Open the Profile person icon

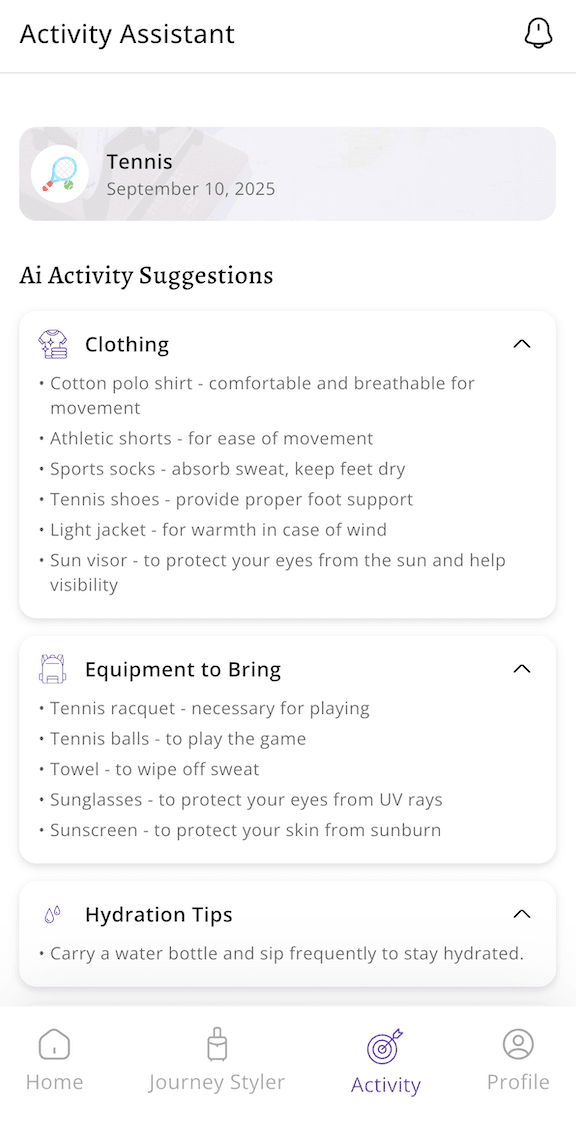[518, 1043]
